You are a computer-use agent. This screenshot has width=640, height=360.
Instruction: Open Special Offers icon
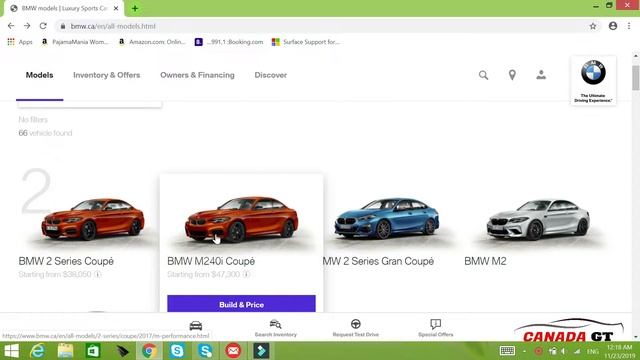click(x=436, y=324)
